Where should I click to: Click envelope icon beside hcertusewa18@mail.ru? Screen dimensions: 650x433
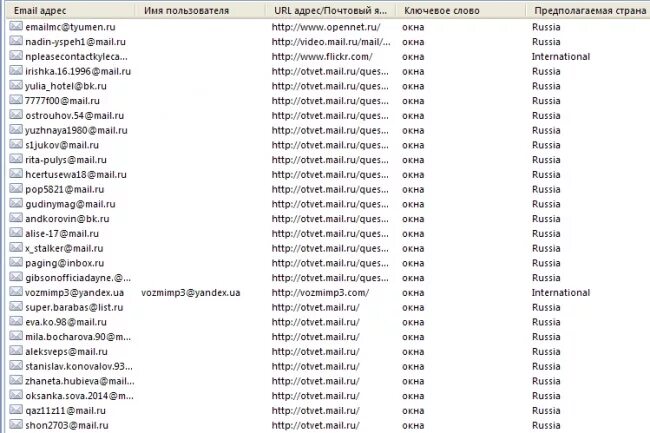coord(16,174)
